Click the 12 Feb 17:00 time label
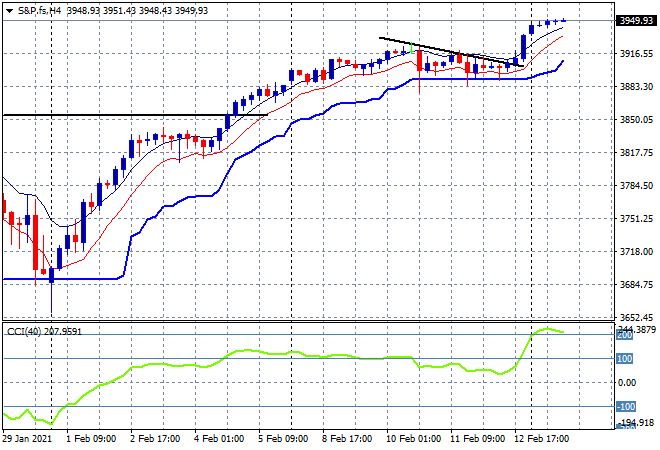Screen dimensions: 660x450 point(539,439)
